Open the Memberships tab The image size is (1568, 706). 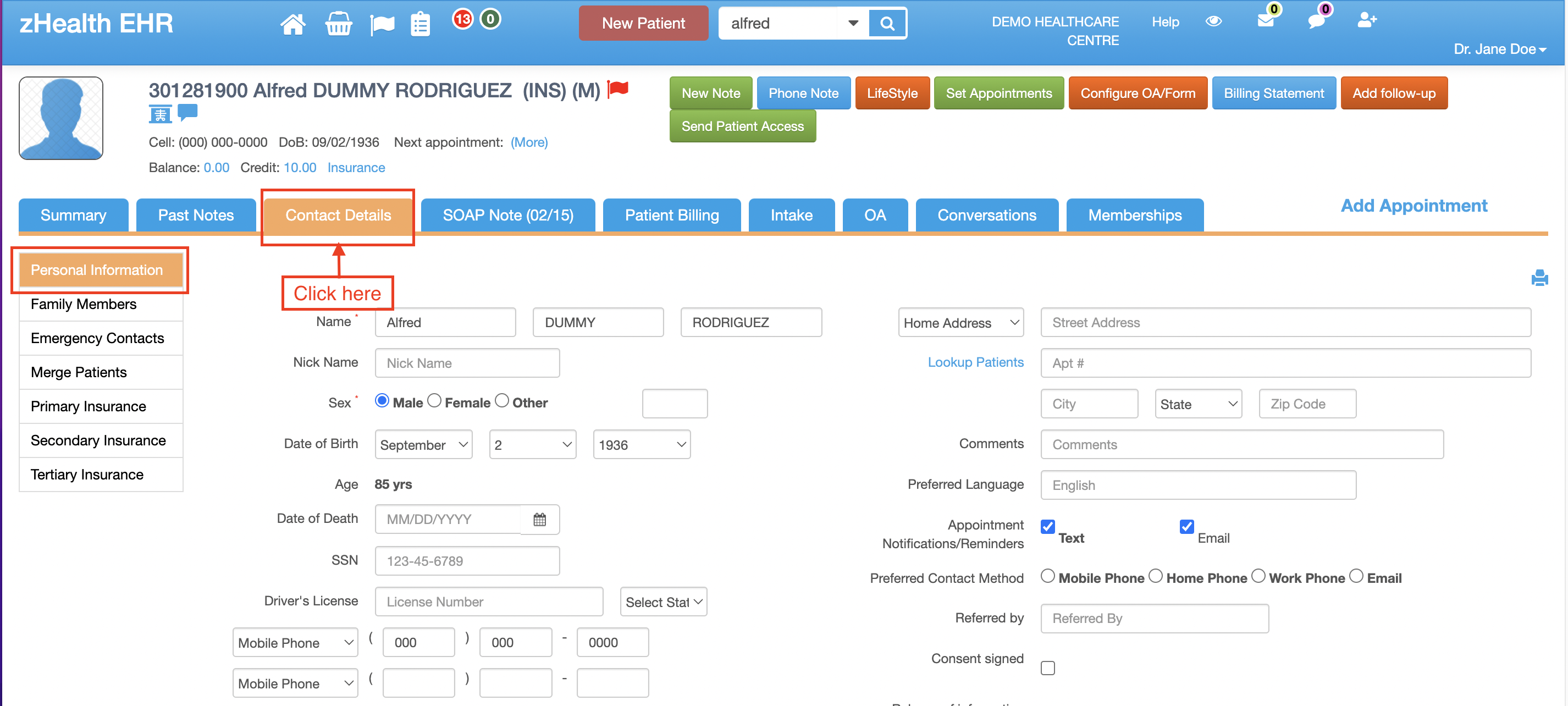(1134, 215)
